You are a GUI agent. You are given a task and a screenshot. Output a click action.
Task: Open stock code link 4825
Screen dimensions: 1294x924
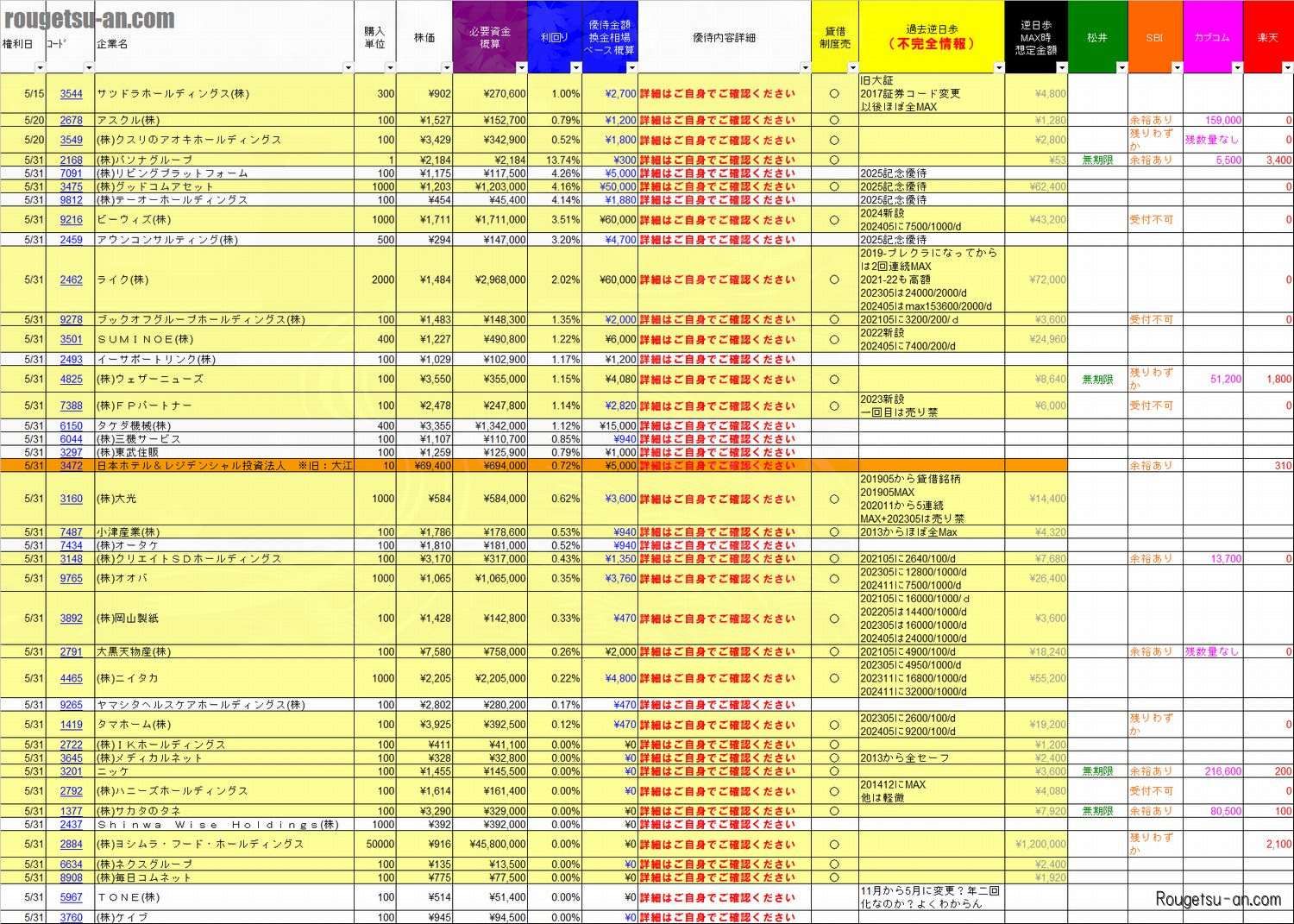tap(72, 379)
